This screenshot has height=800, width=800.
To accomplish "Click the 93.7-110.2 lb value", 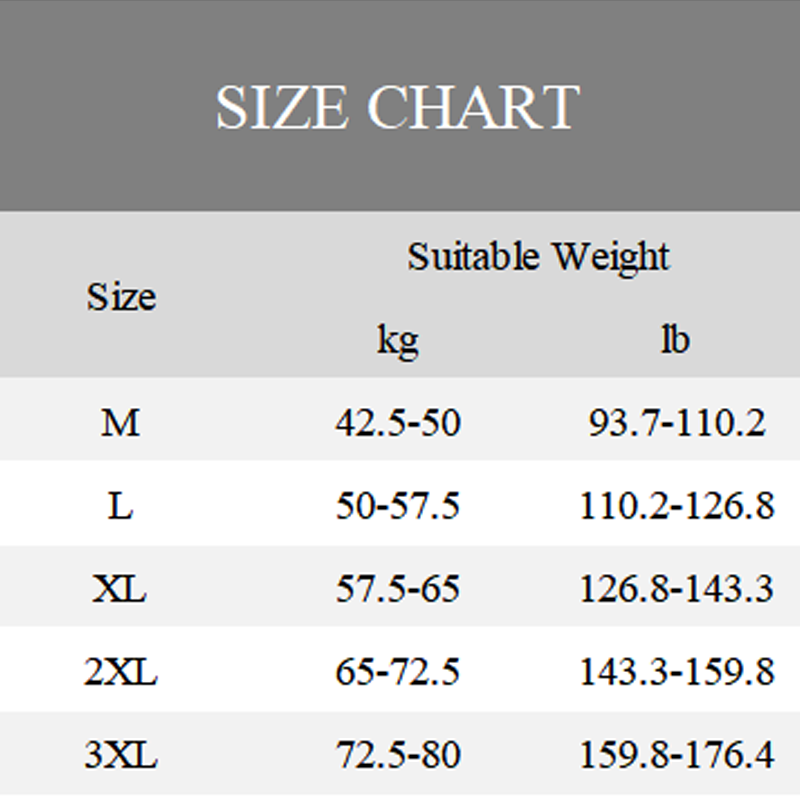I will (677, 423).
